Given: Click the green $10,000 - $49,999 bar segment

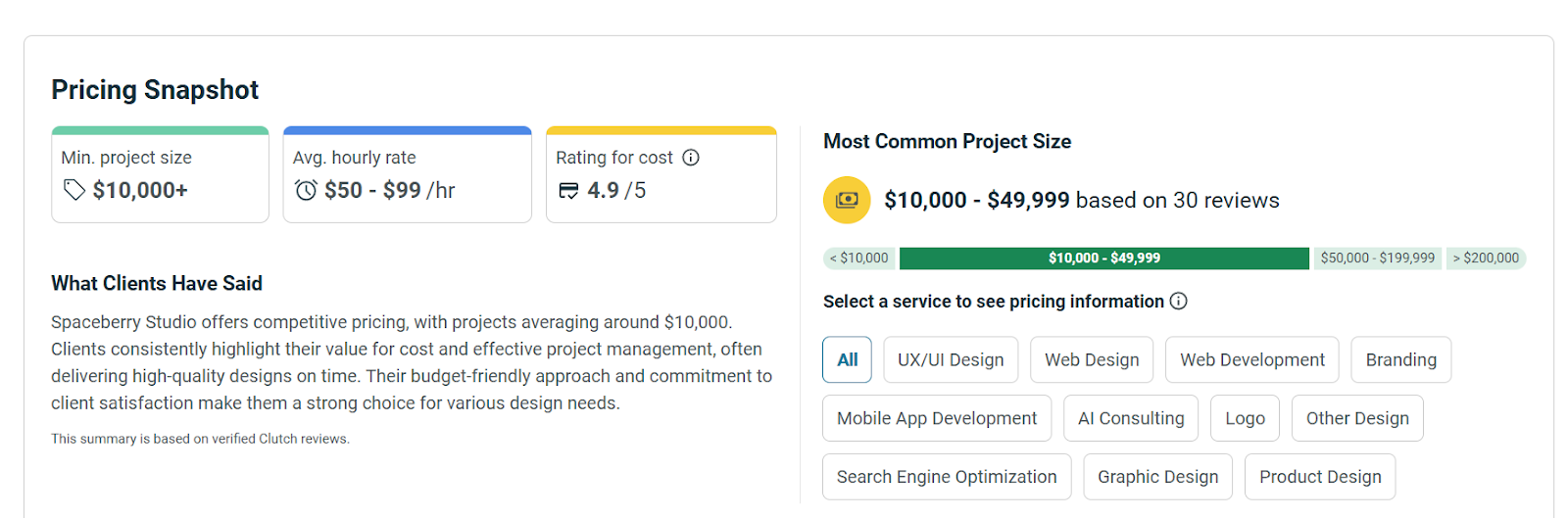Looking at the screenshot, I should (x=1104, y=259).
